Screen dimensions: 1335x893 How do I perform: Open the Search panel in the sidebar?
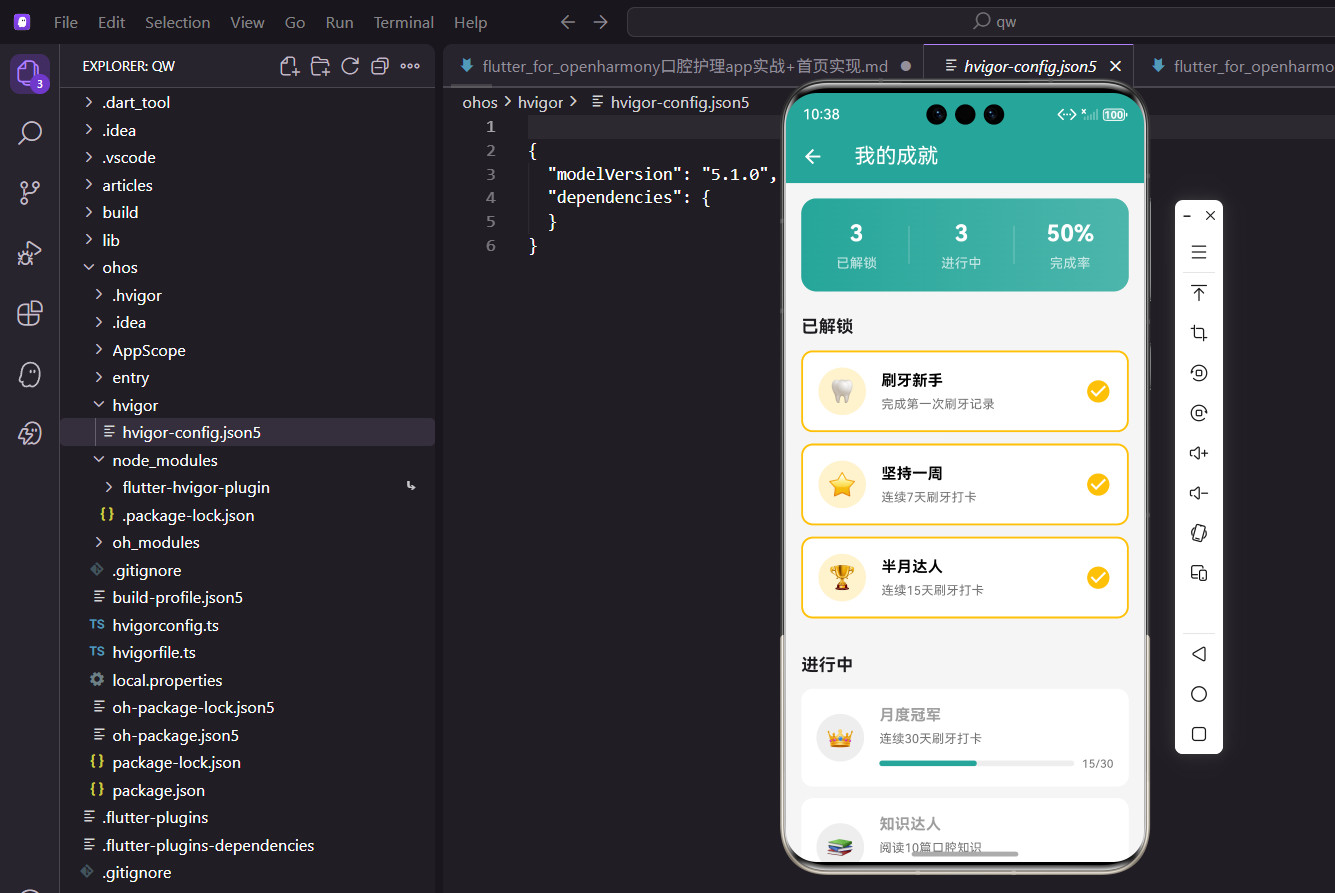pos(29,132)
